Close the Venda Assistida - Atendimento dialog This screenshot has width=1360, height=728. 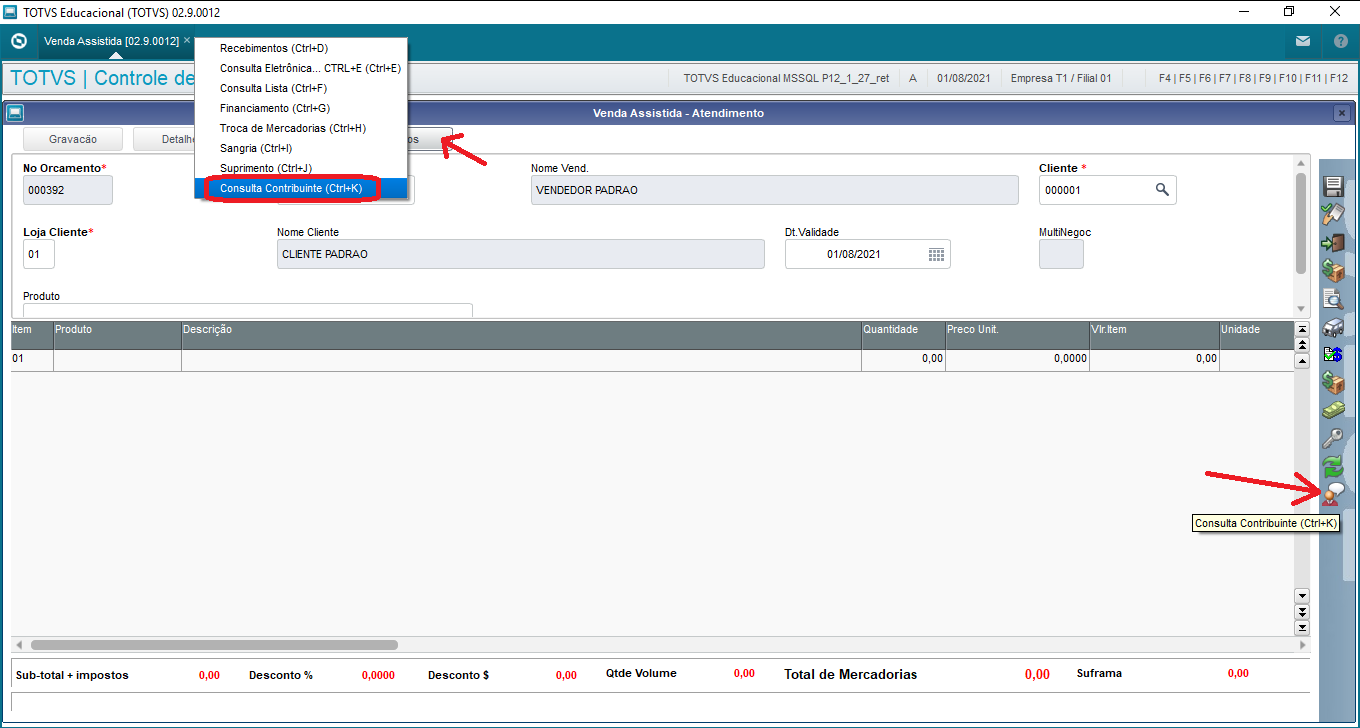point(1342,114)
